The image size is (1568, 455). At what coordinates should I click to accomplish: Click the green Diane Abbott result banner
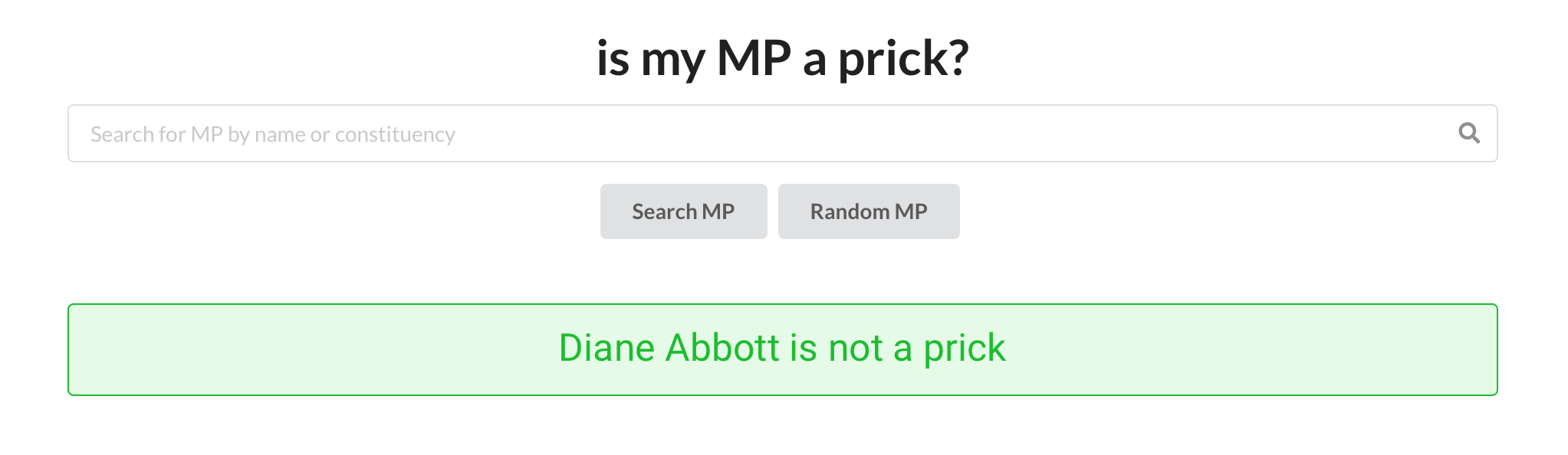782,349
